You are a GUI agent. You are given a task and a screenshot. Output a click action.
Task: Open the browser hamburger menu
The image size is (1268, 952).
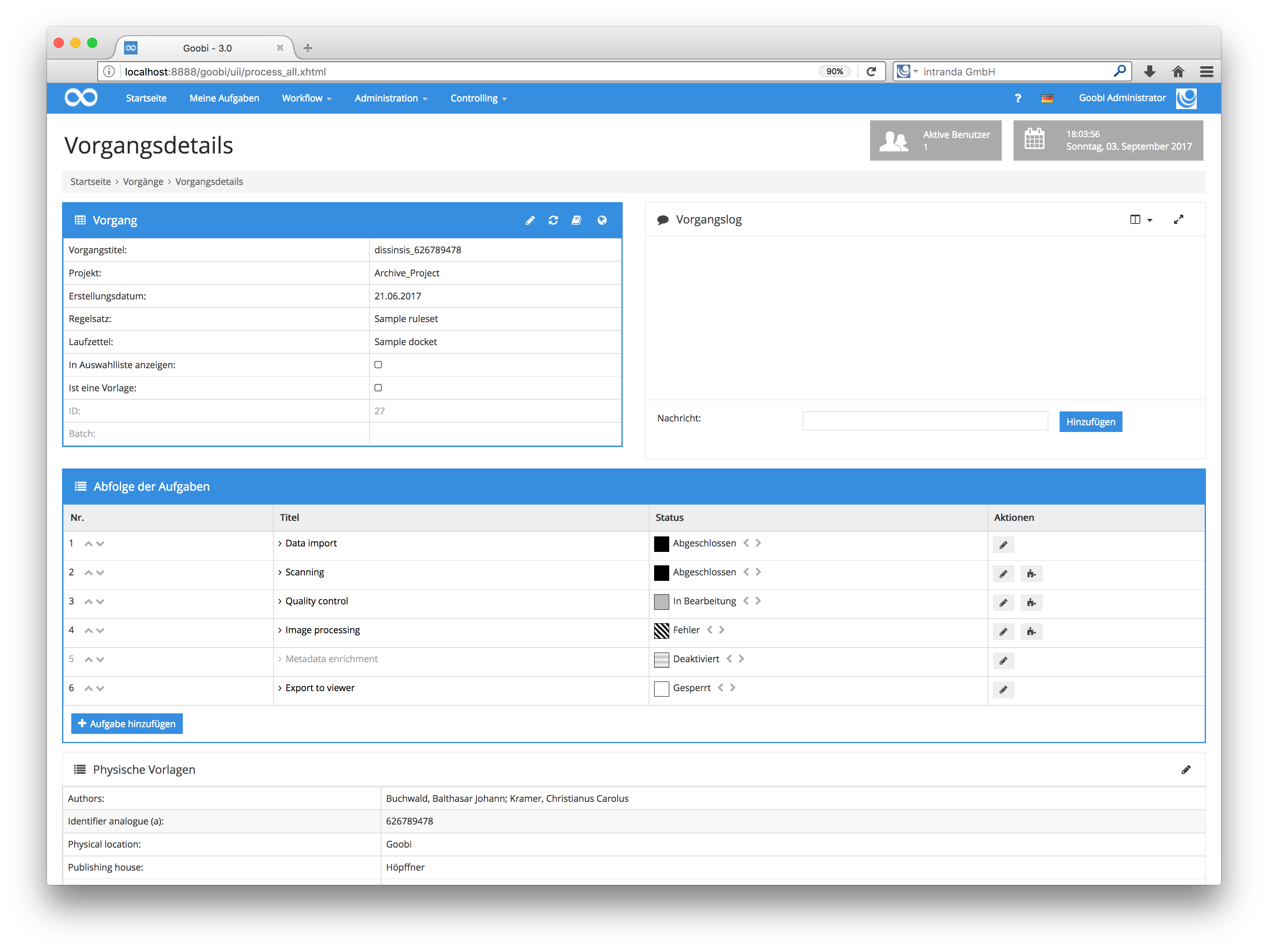tap(1206, 72)
